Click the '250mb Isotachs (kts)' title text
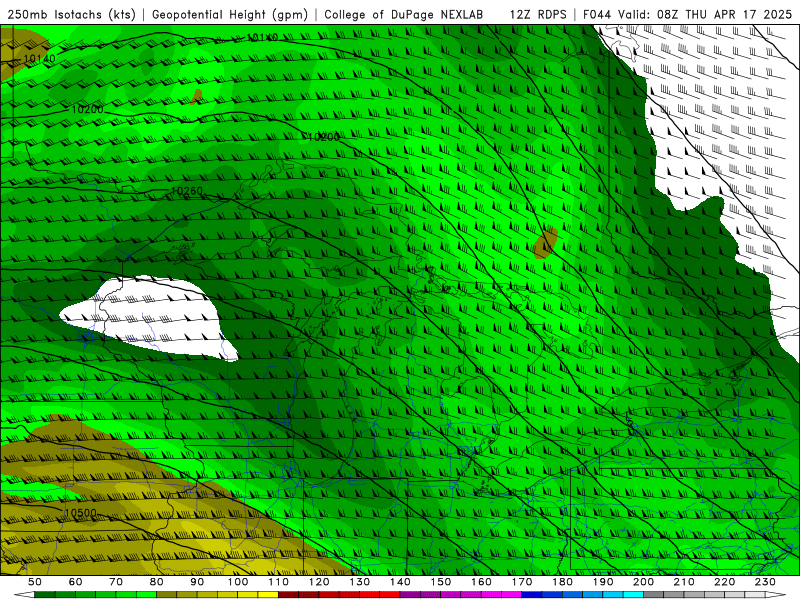This screenshot has width=800, height=600. (x=72, y=14)
